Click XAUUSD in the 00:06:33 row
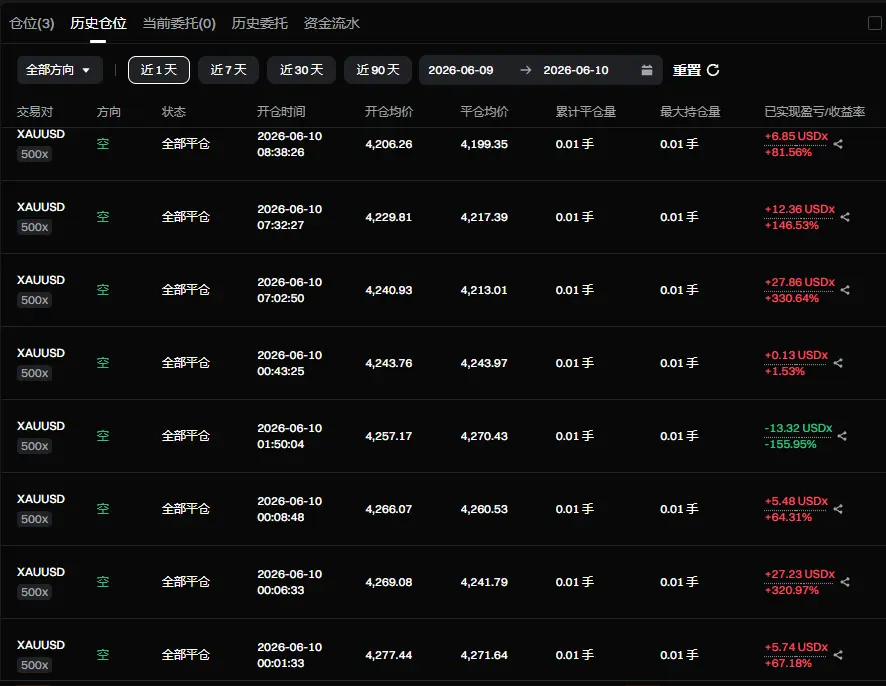 (x=41, y=572)
